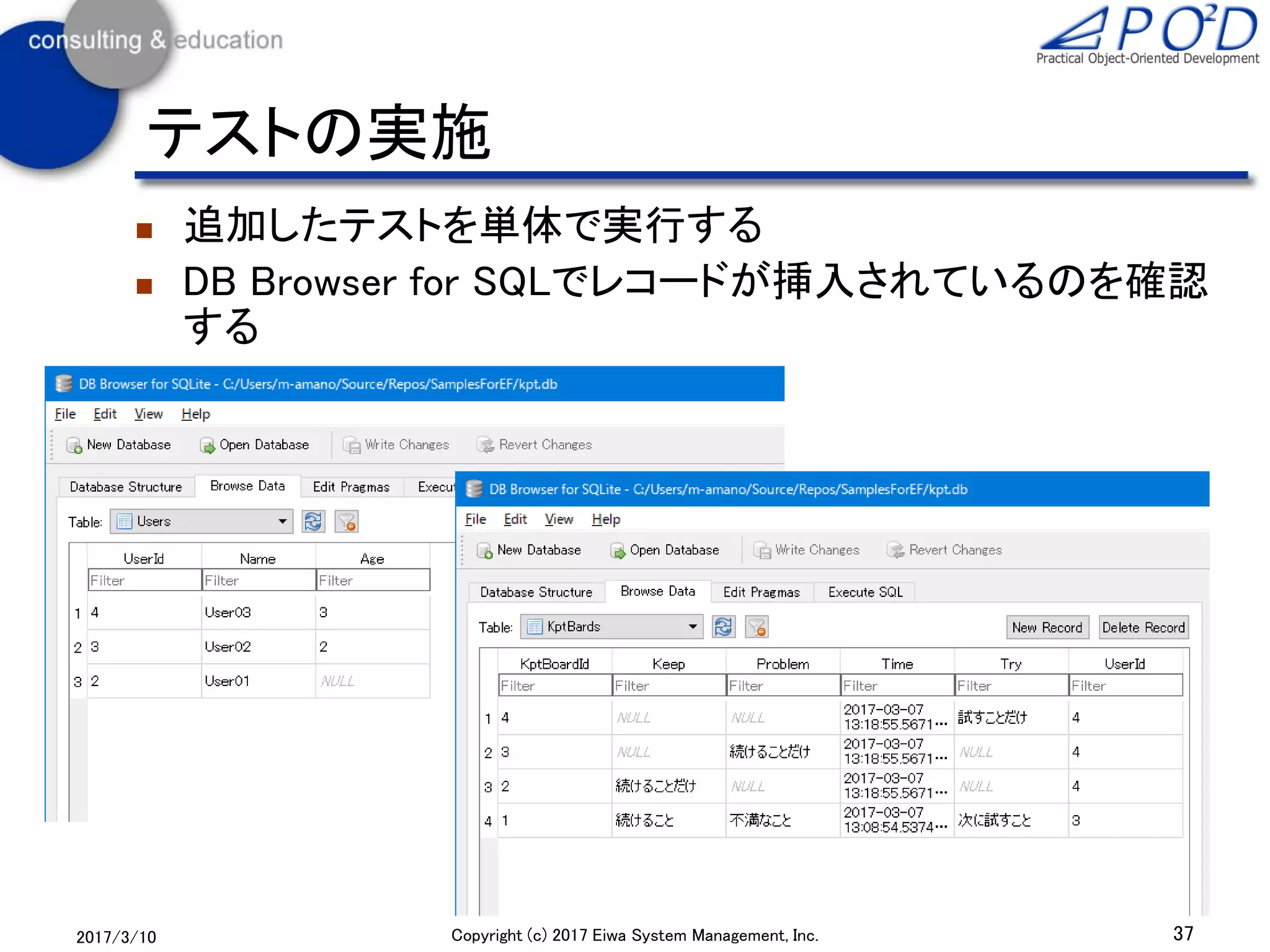Open Edit Pragmas tab in back window
Viewport: 1270px width, 952px height.
352,487
